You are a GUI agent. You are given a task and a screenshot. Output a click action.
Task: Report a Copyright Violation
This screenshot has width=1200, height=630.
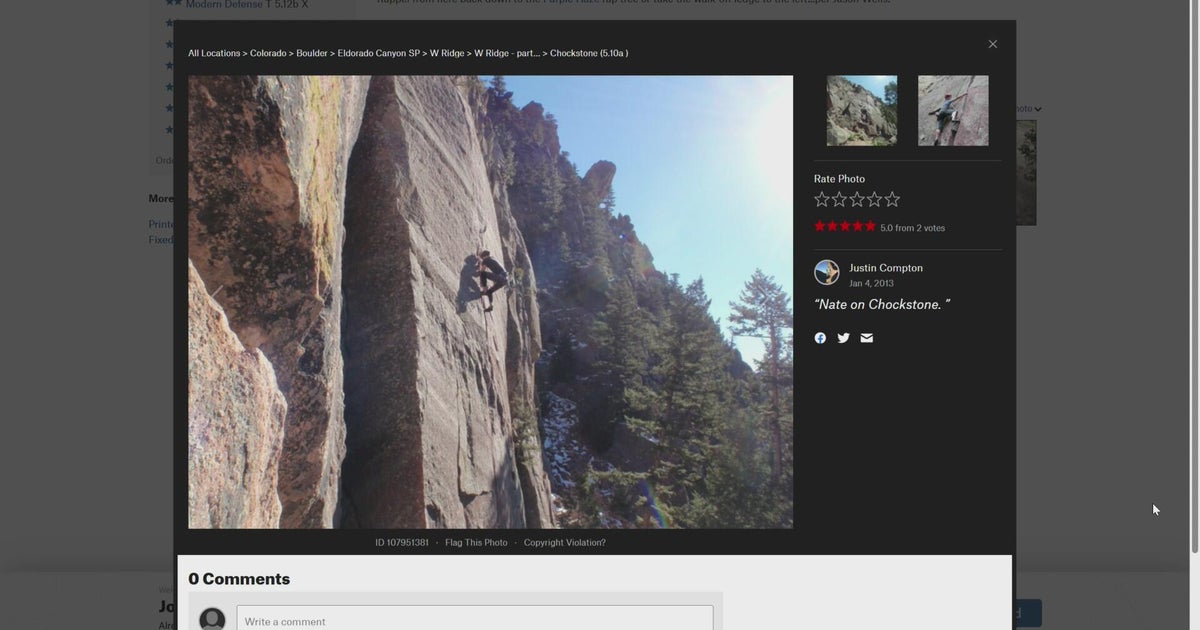pos(565,541)
